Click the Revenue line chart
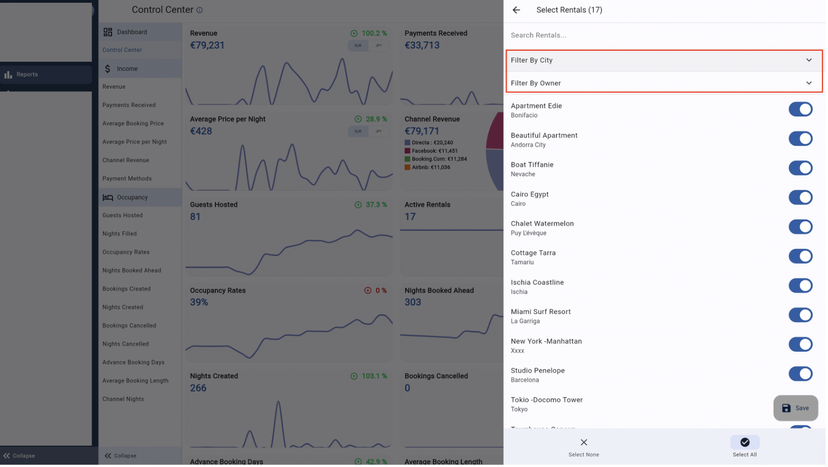The image size is (828, 467). point(290,81)
